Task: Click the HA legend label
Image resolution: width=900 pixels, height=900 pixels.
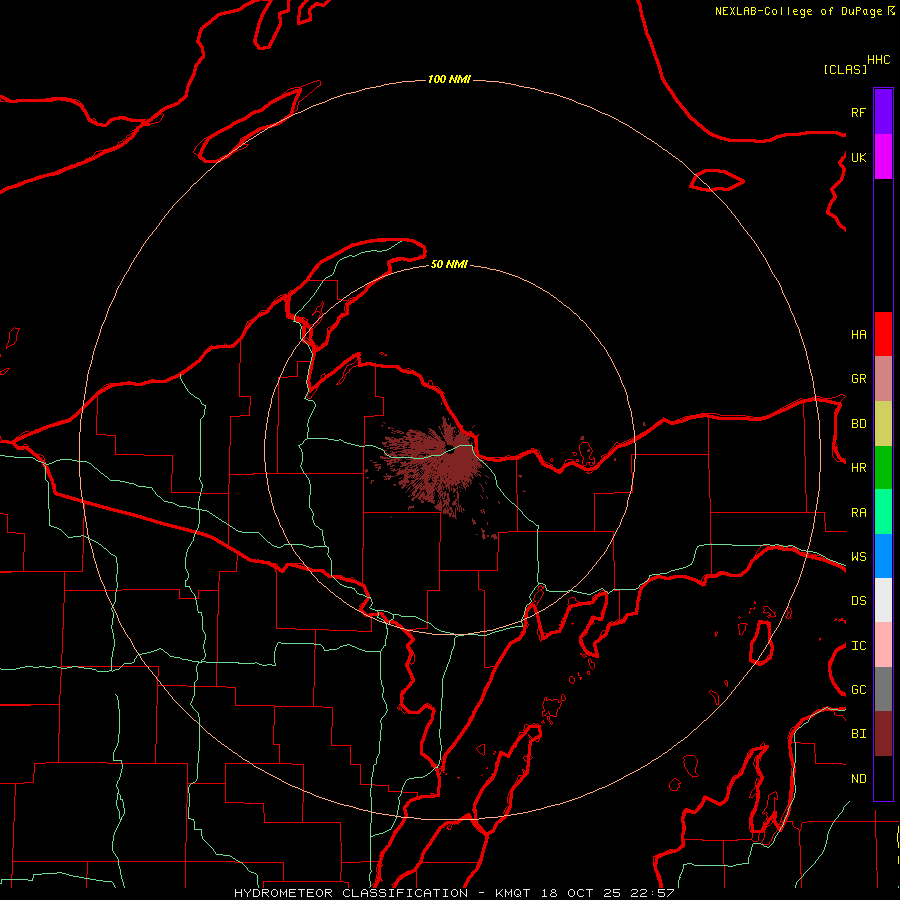Action: (858, 334)
